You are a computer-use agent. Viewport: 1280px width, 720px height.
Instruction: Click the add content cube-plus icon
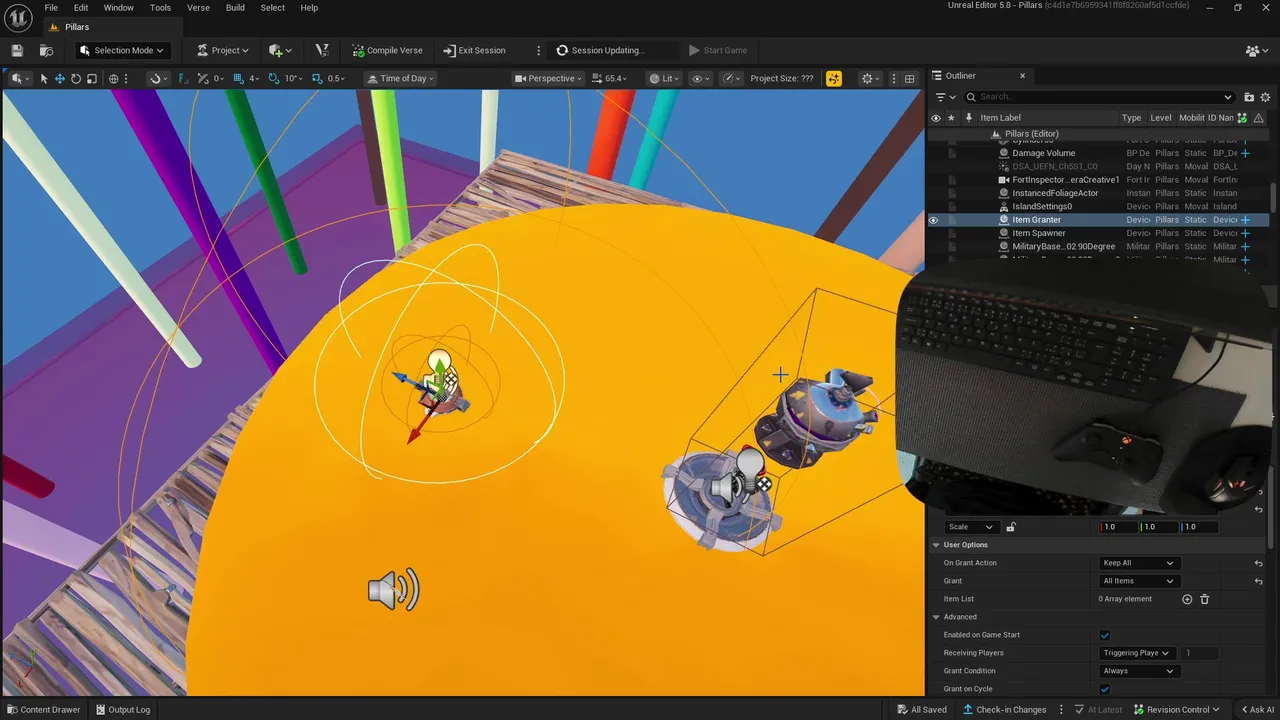click(275, 50)
